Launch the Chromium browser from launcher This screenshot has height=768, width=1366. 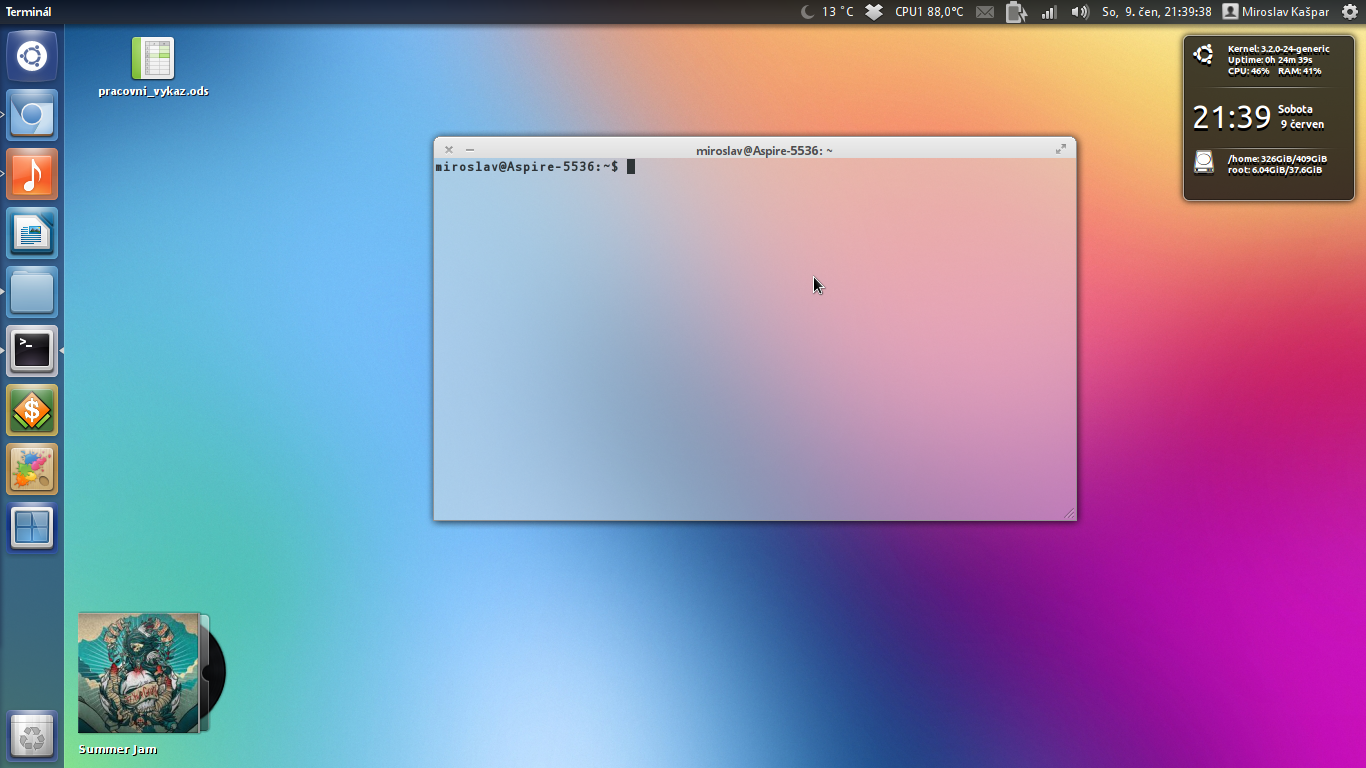(x=32, y=115)
